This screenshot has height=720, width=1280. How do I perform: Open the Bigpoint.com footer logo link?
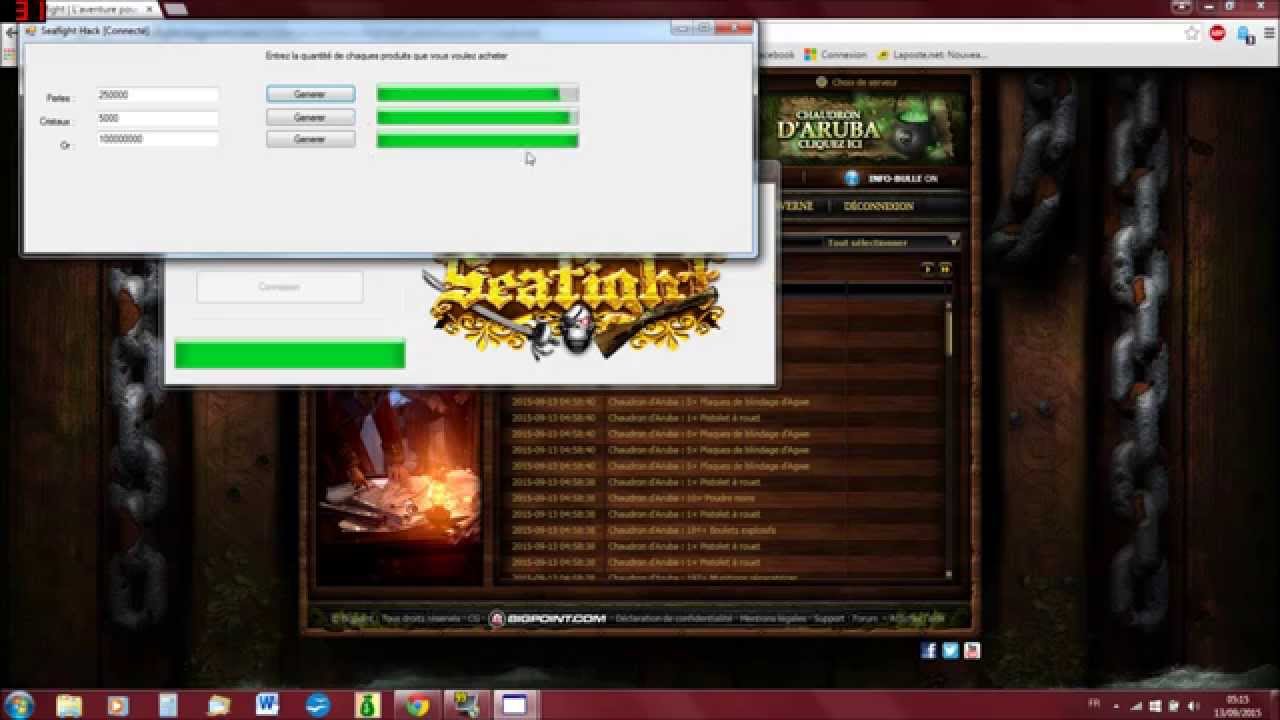(x=548, y=619)
